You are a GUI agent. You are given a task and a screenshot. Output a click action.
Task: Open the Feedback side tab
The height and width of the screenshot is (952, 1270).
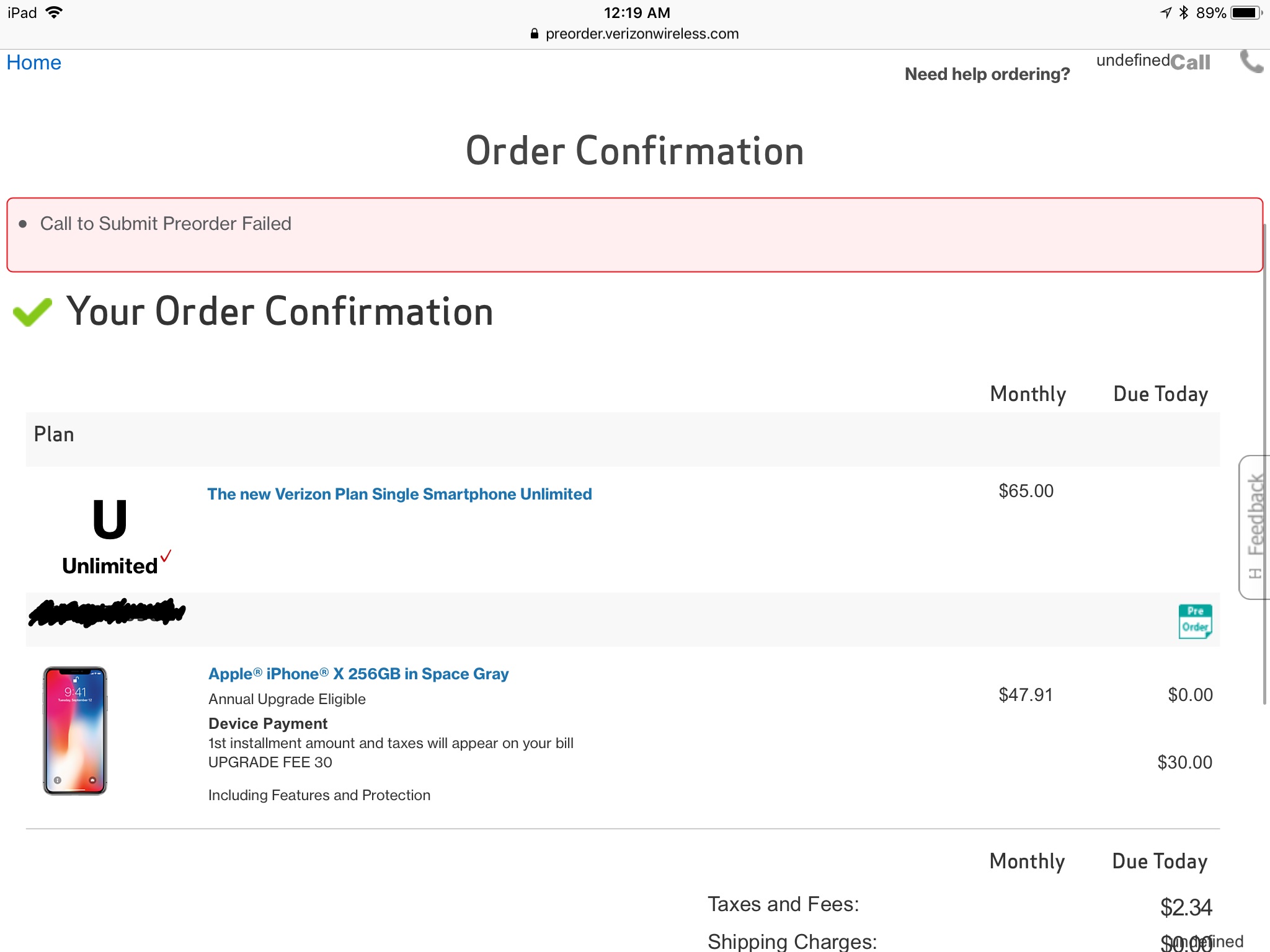tap(1255, 527)
